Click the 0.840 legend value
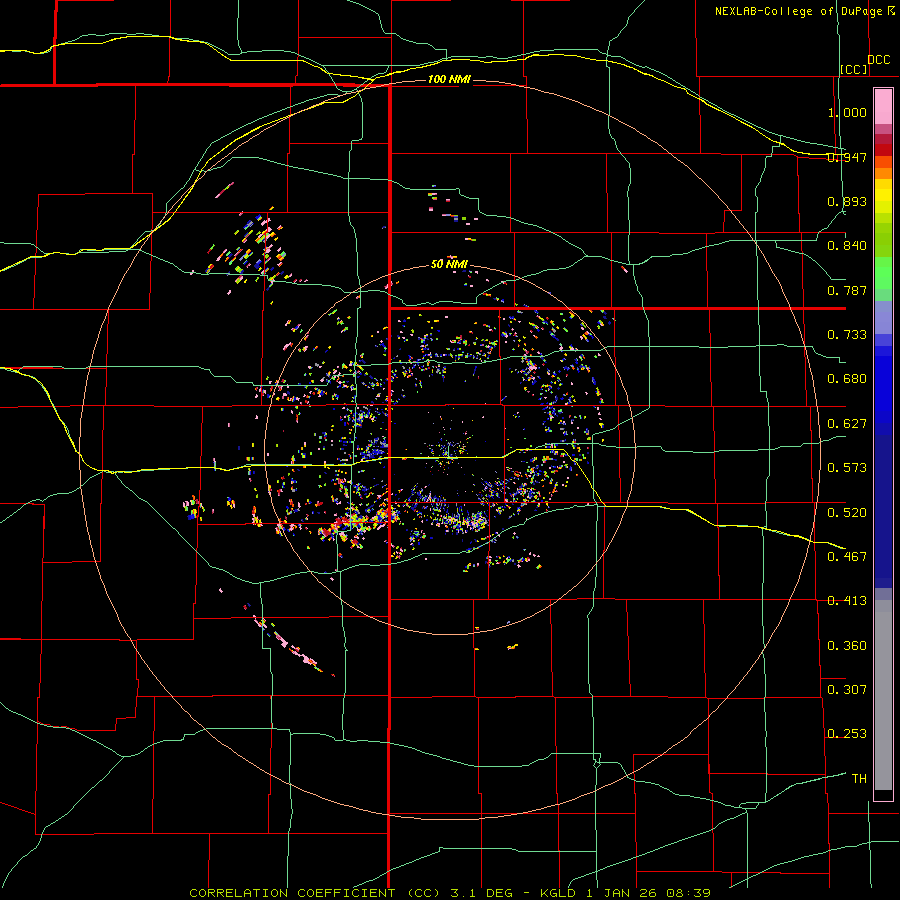 (847, 246)
